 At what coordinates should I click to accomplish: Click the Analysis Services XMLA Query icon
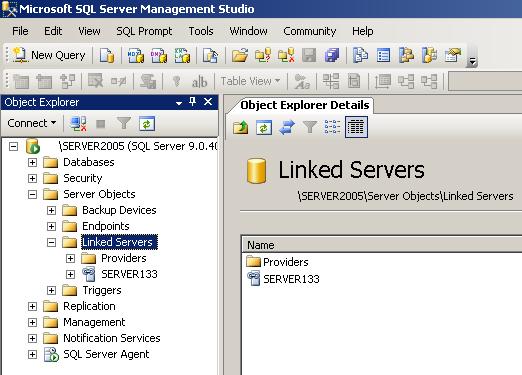click(182, 55)
